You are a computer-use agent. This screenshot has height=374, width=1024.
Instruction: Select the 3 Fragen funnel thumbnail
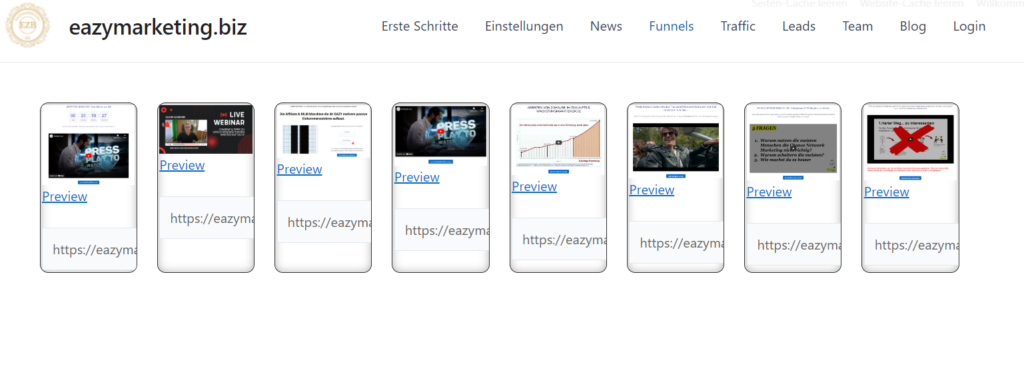point(793,148)
